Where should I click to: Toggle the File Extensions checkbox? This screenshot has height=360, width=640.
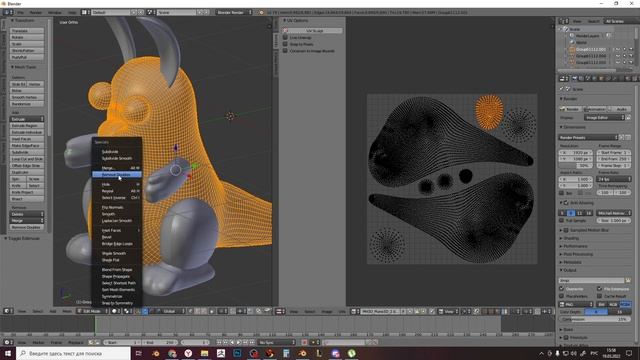click(600, 289)
